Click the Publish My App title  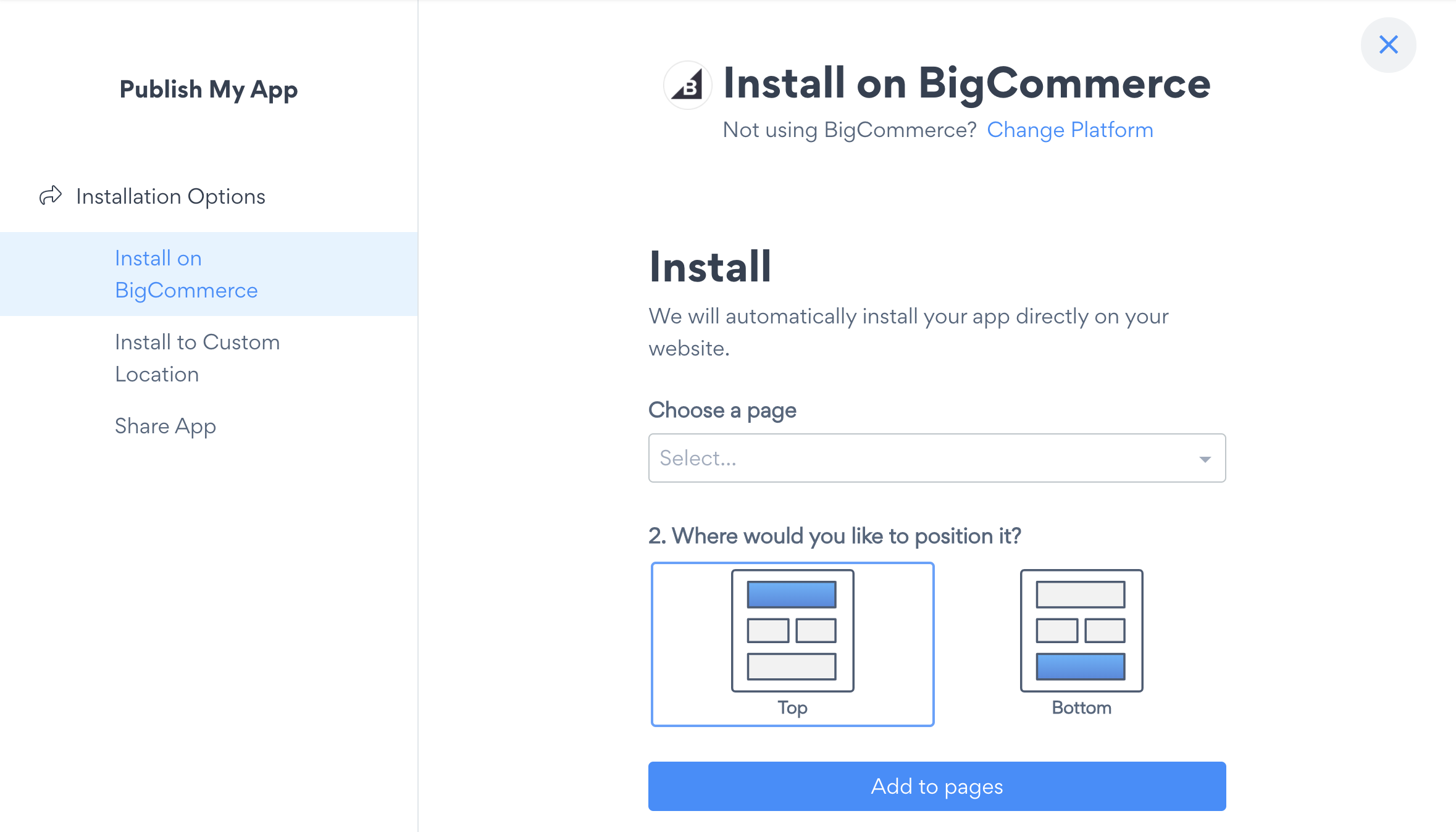coord(209,89)
